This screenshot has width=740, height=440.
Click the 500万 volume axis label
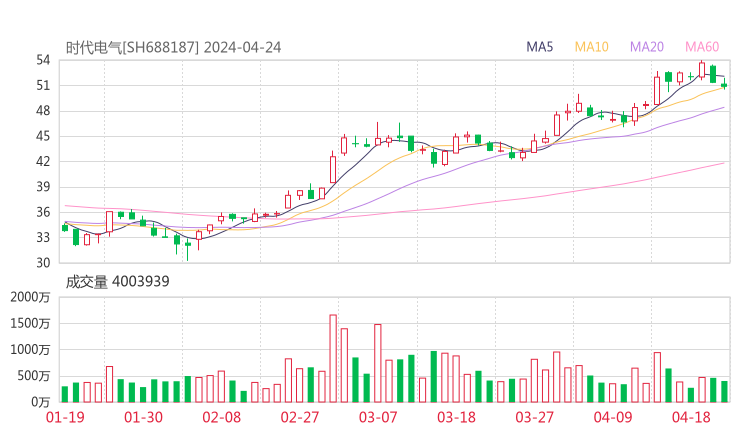click(x=34, y=376)
